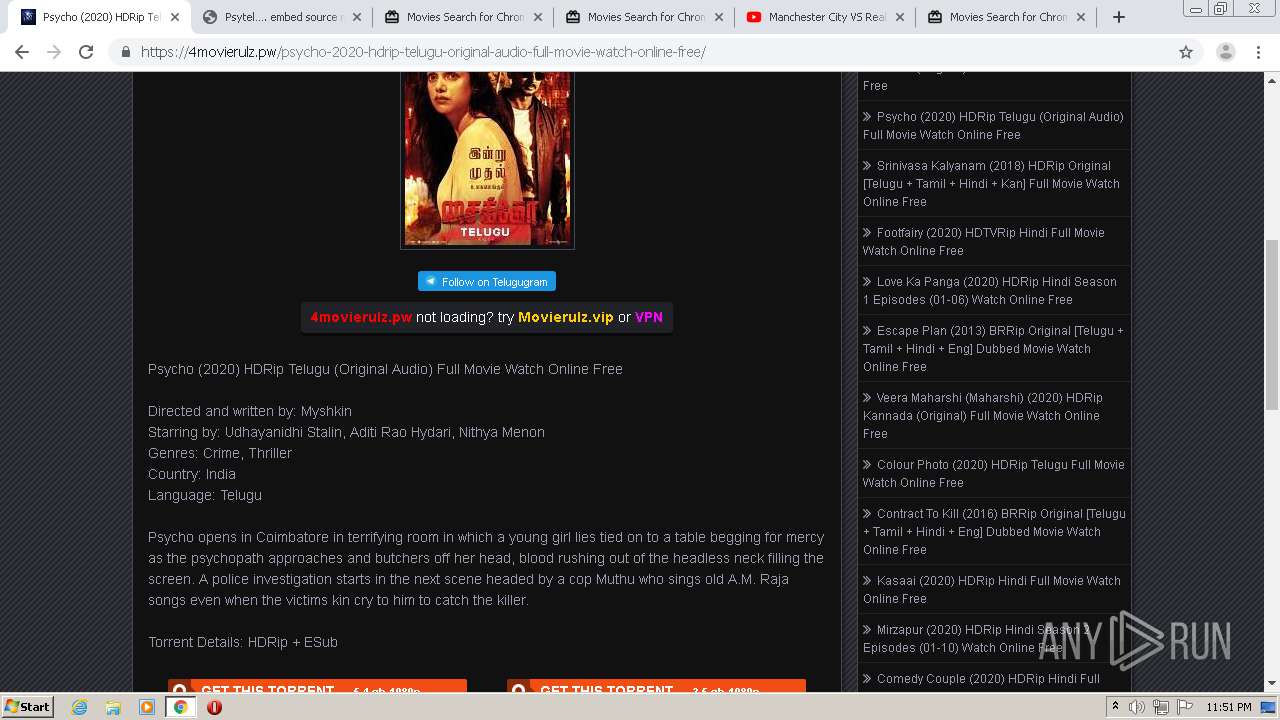Click scrollbar down arrow
The image size is (1280, 720).
pyautogui.click(x=1271, y=683)
